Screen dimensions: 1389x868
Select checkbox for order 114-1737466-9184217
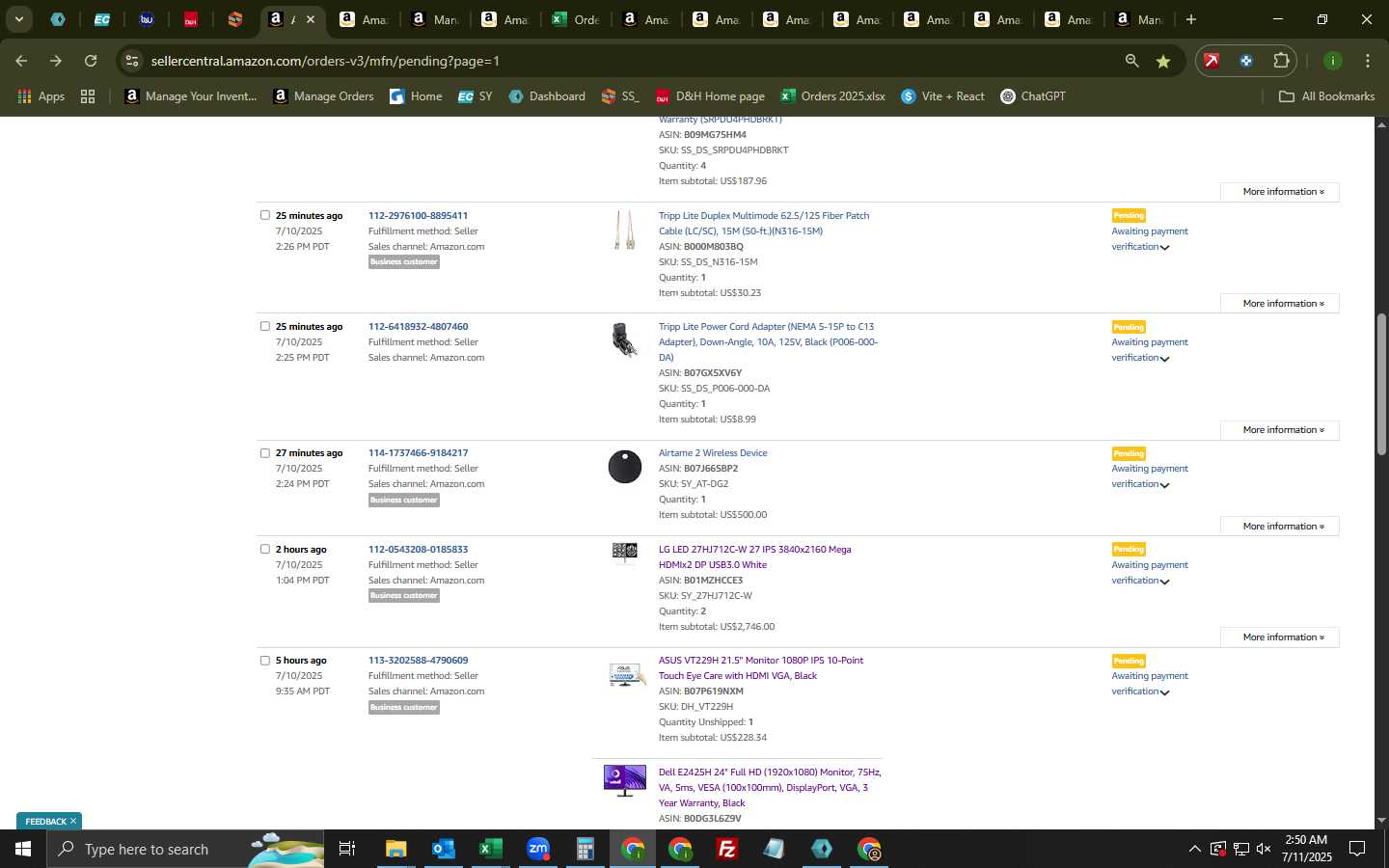tap(265, 452)
